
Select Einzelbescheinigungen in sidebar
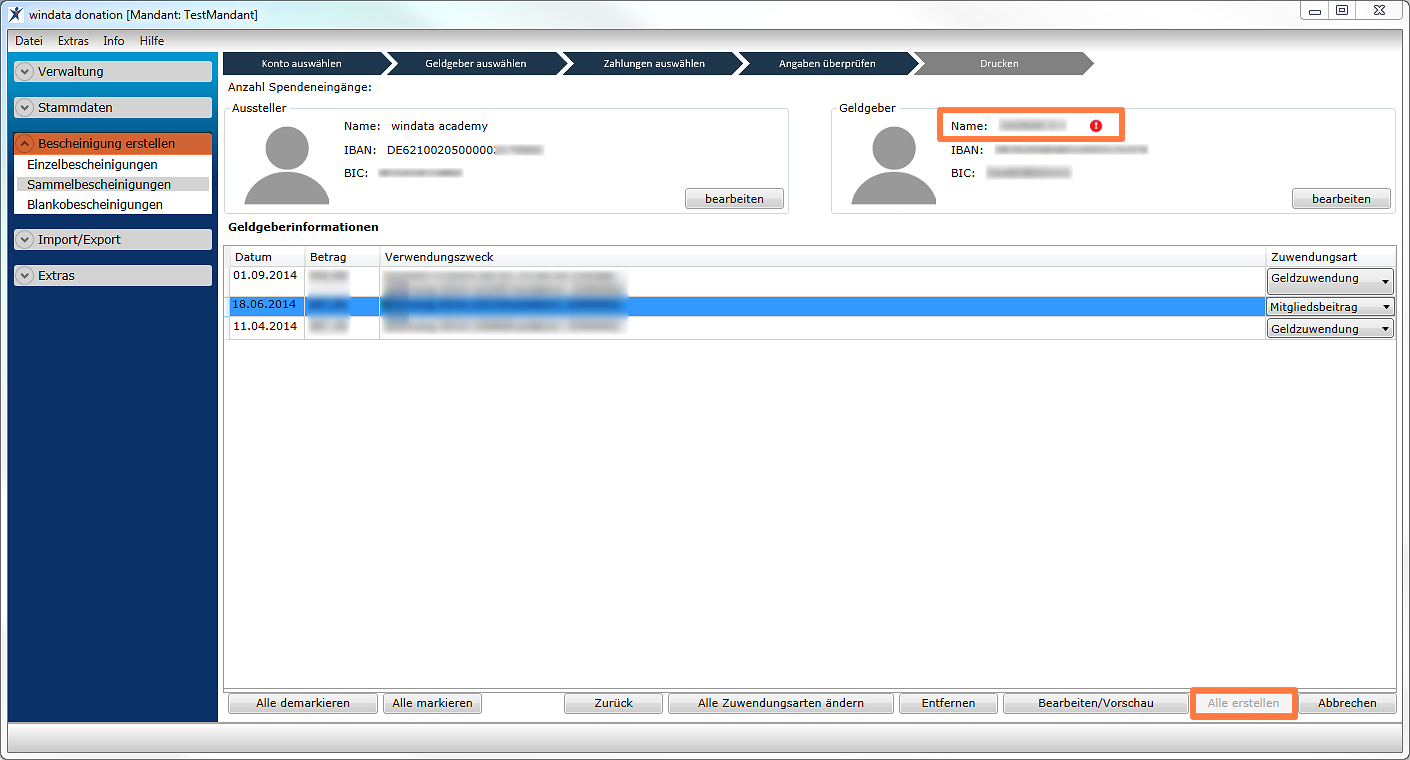[x=92, y=165]
